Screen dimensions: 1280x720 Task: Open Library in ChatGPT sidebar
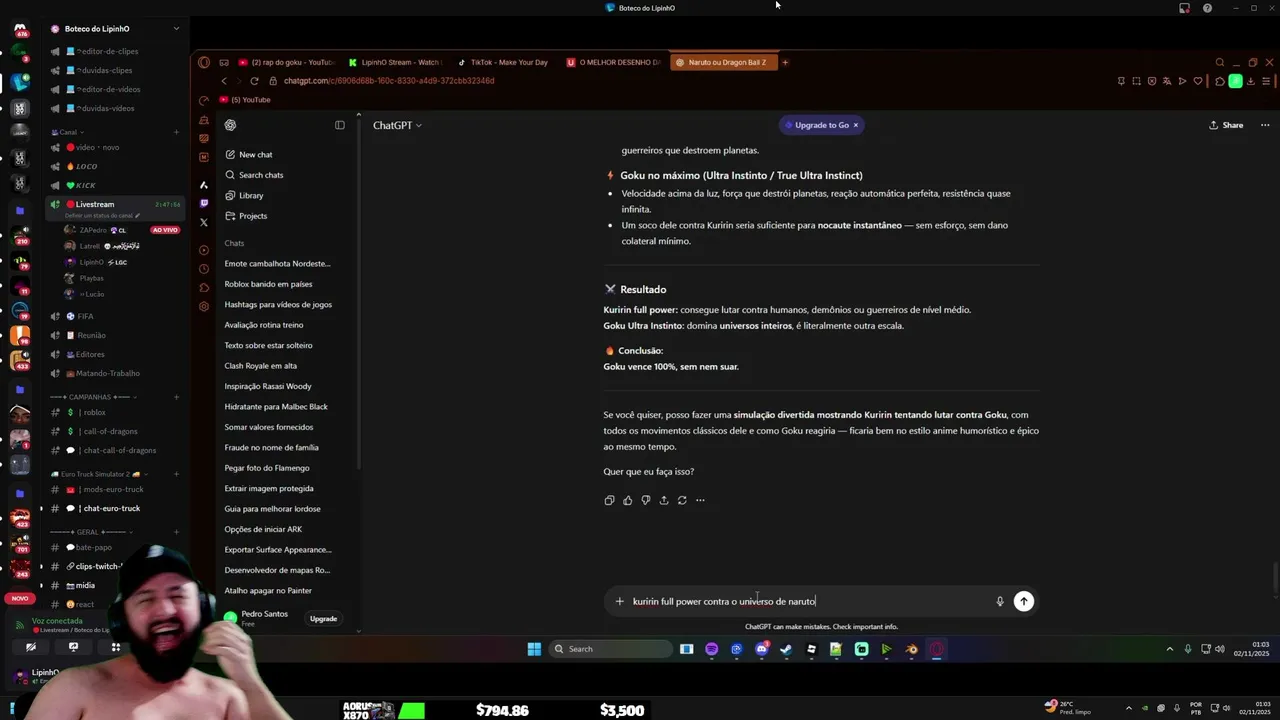[244, 195]
